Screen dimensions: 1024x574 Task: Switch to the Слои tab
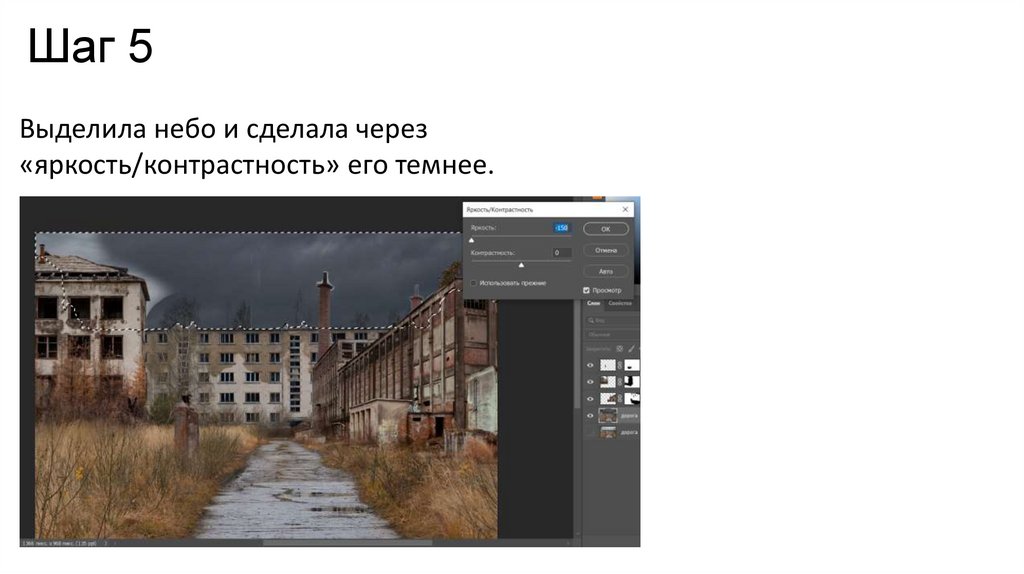[x=593, y=303]
